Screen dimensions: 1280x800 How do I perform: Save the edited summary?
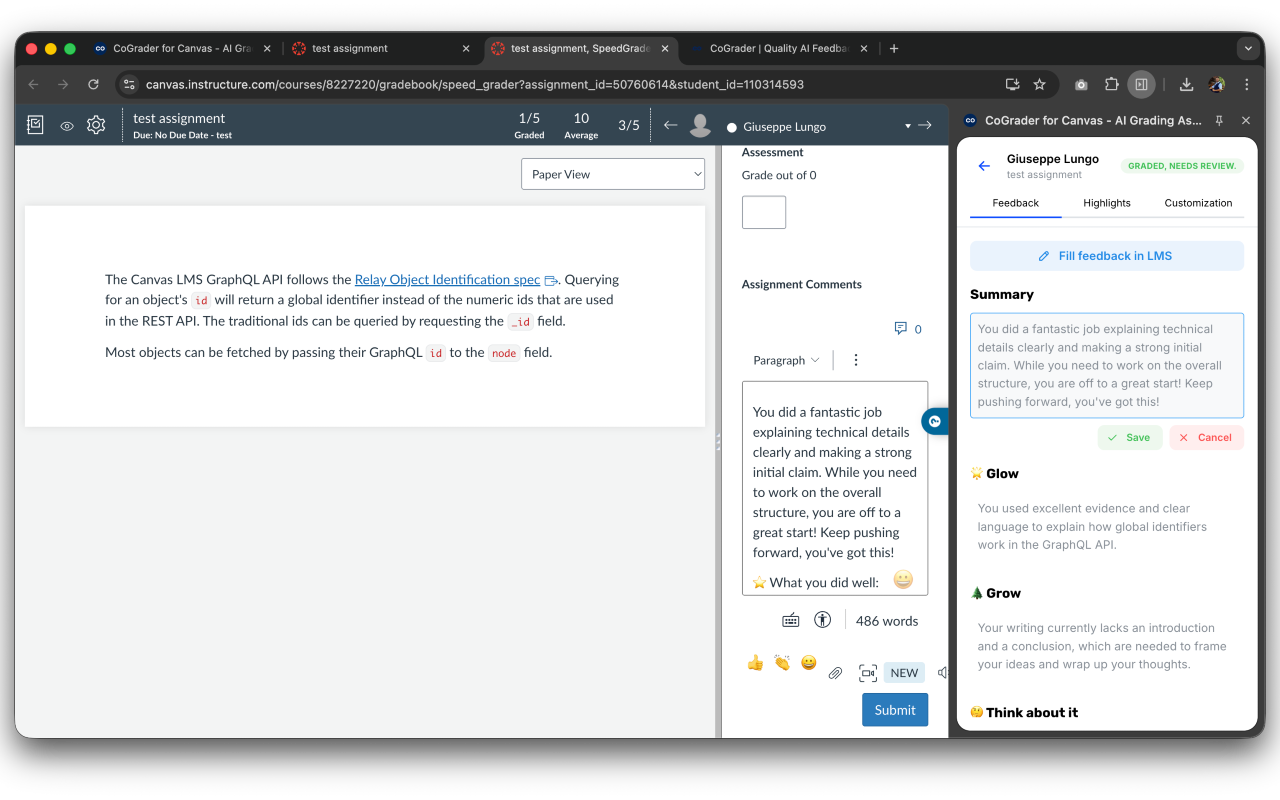1130,437
